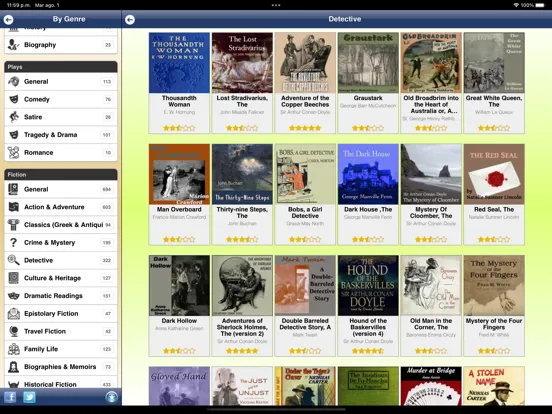Viewport: 552px width, 414px height.
Task: Open The Just and the Unjust cover
Action: 242,386
